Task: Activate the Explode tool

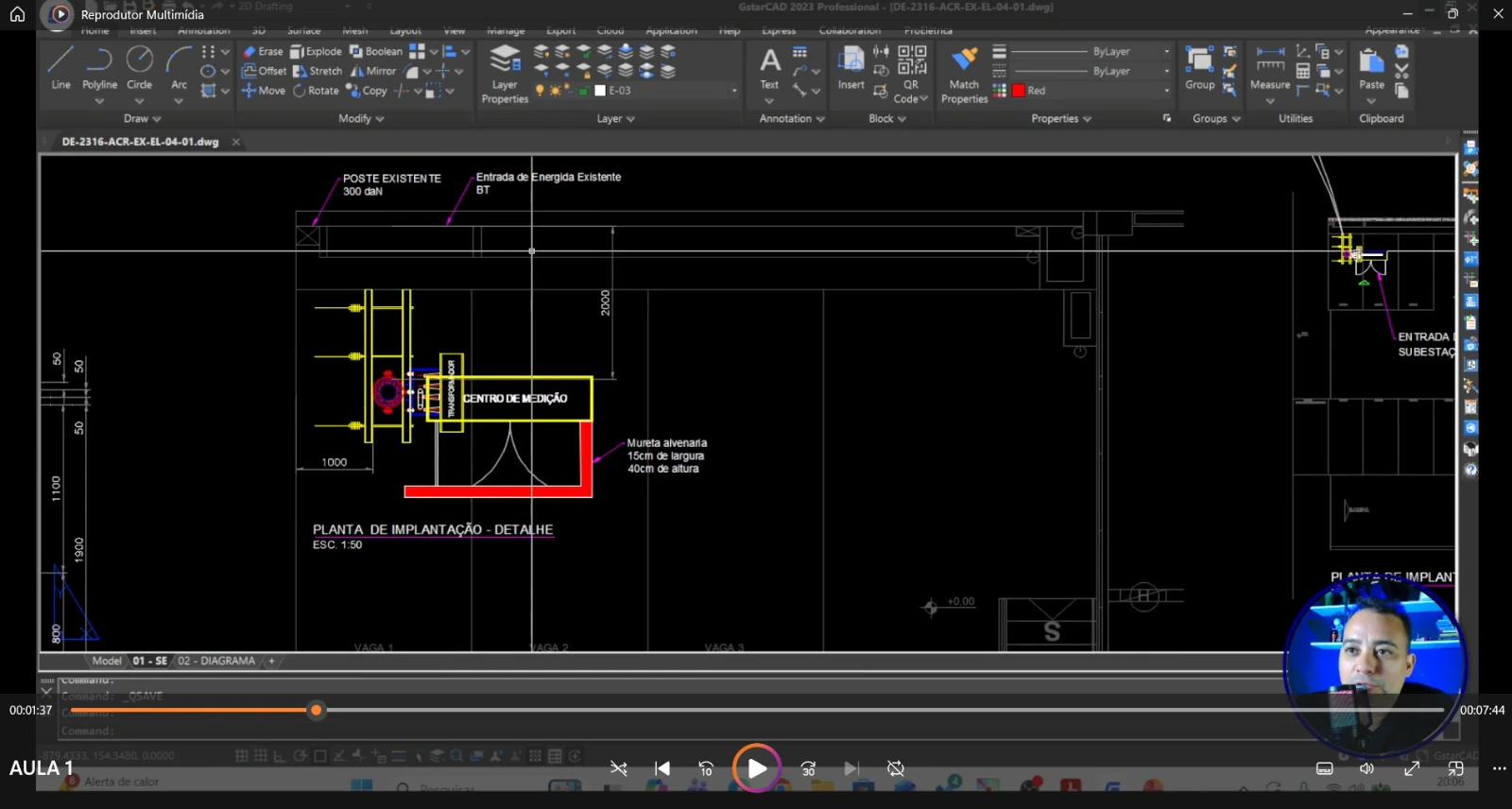Action: pyautogui.click(x=316, y=52)
